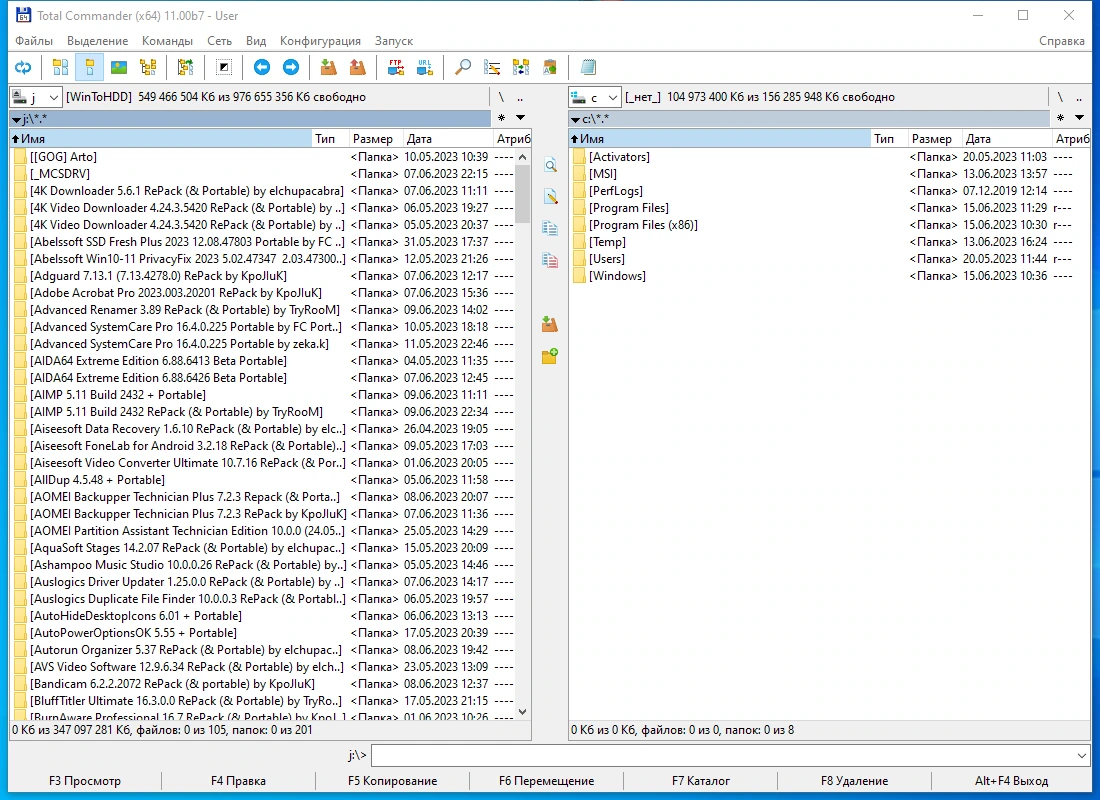Click the blue back arrow icon
Viewport: 1100px width, 800px height.
click(x=262, y=67)
